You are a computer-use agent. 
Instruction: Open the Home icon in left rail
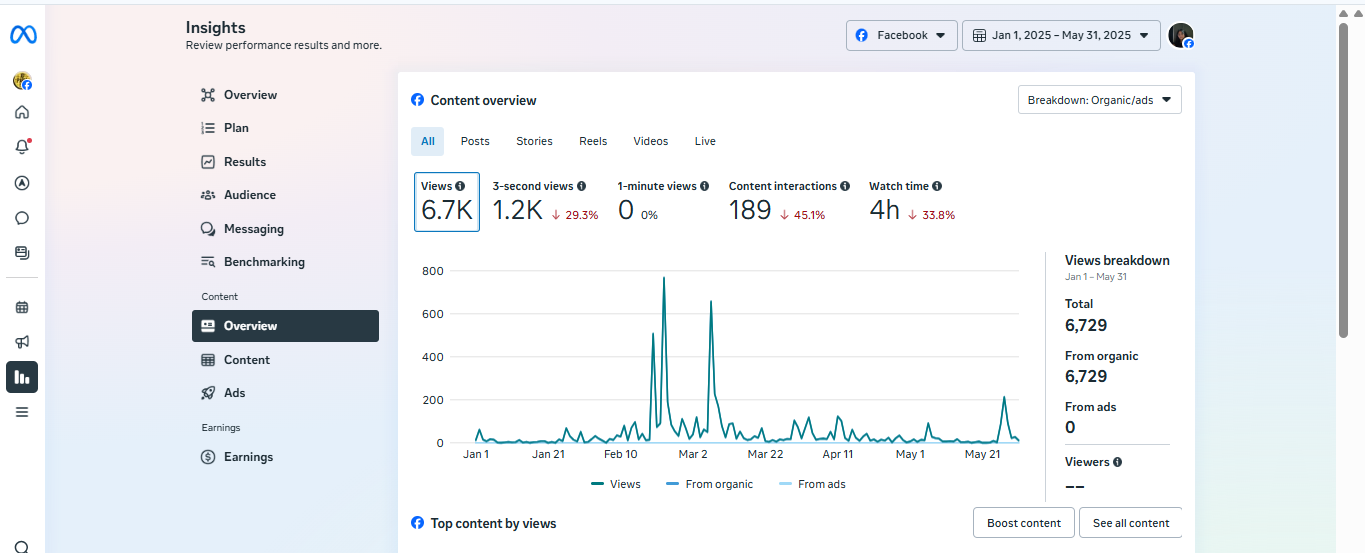pos(22,112)
